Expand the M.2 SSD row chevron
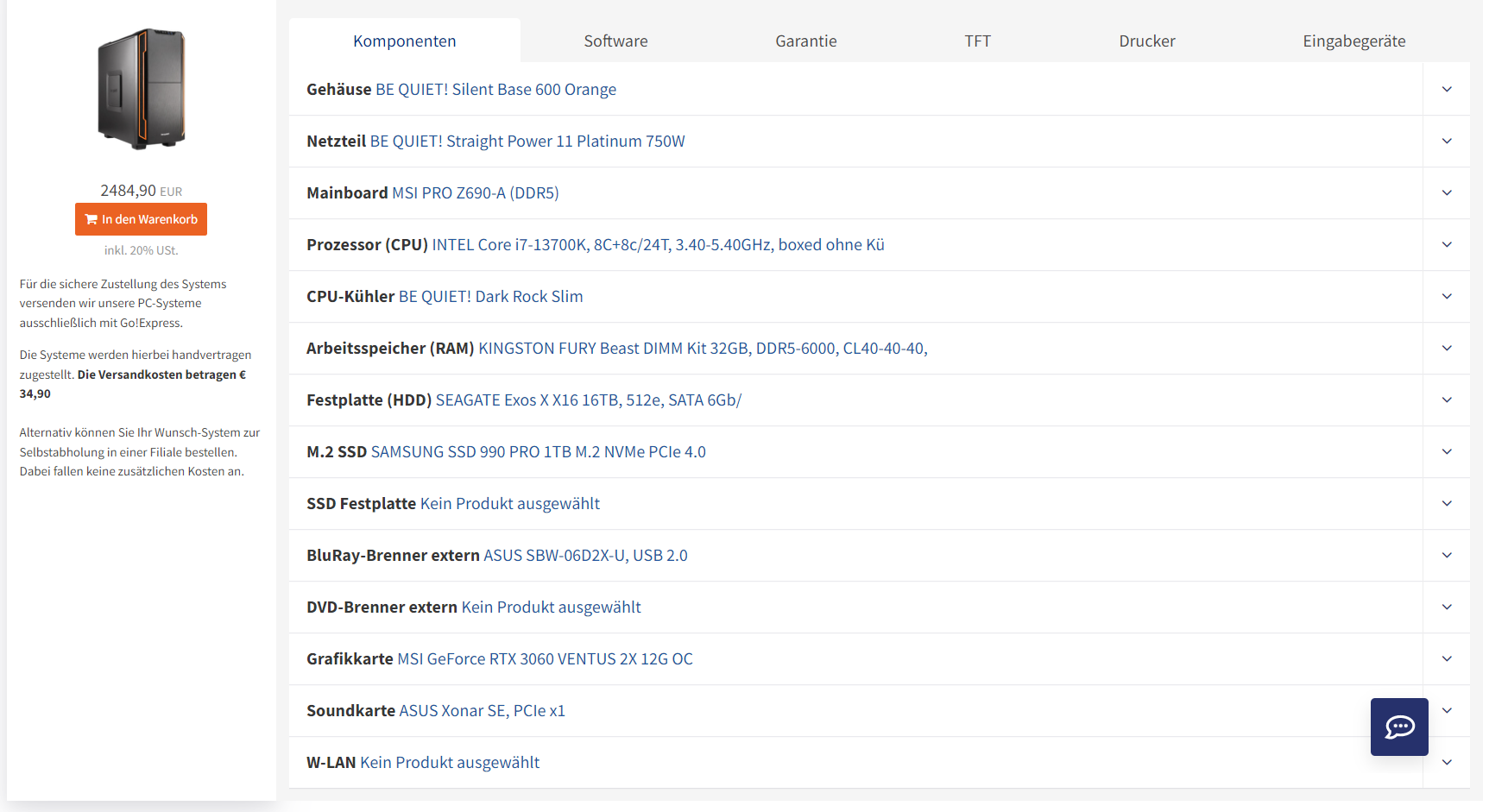The image size is (1489, 812). pyautogui.click(x=1447, y=451)
